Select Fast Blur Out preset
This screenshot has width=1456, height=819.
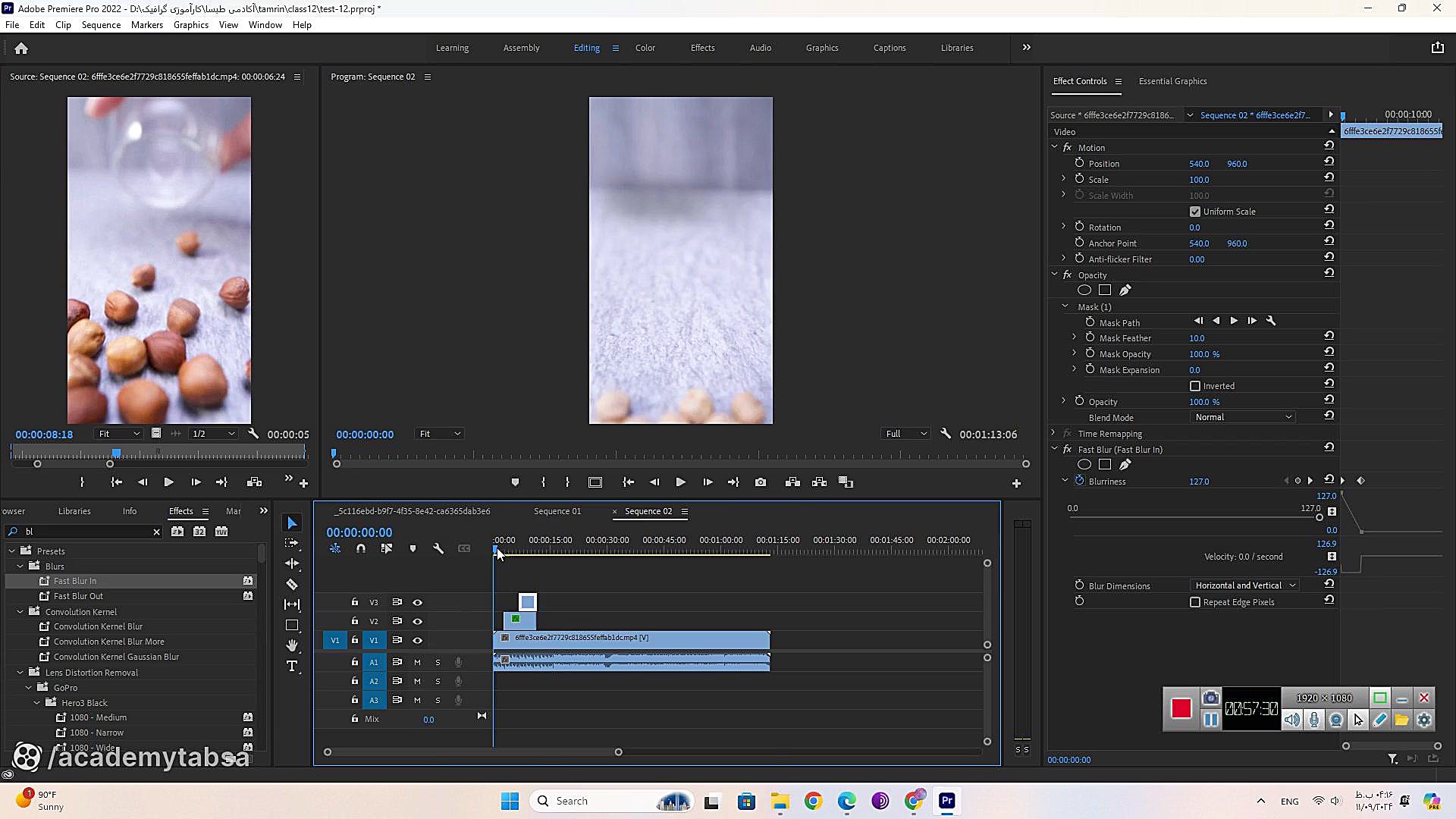pyautogui.click(x=78, y=596)
